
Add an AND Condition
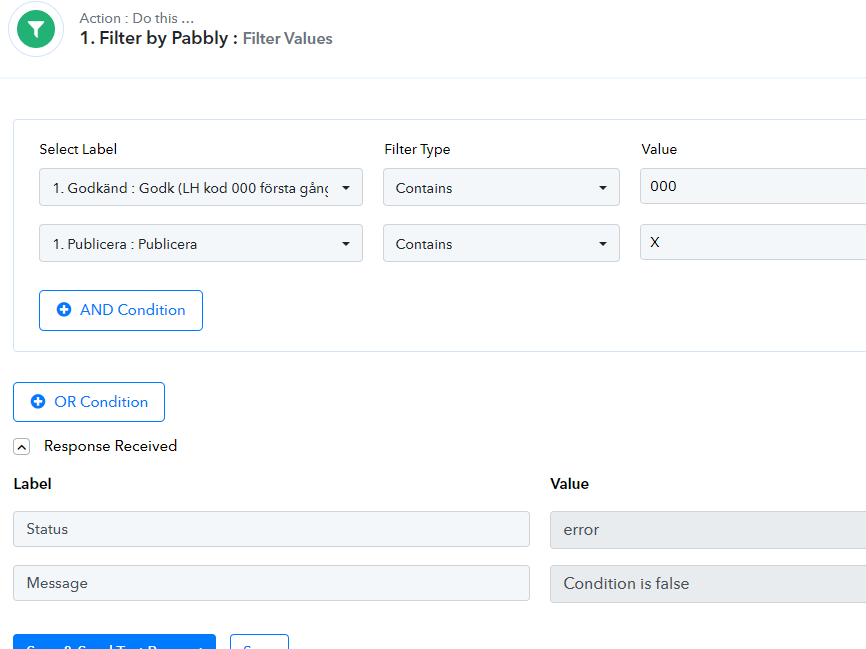(121, 310)
